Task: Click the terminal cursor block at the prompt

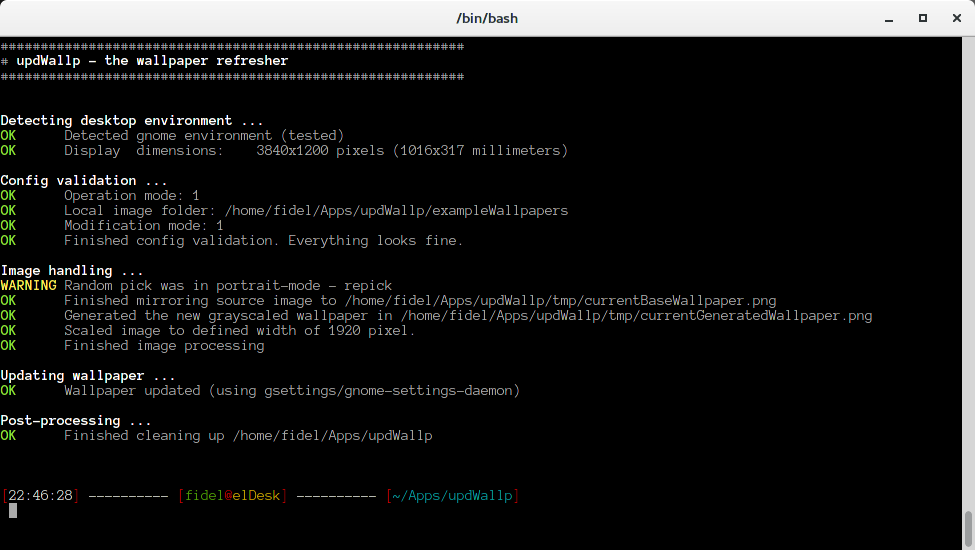Action: pos(13,511)
